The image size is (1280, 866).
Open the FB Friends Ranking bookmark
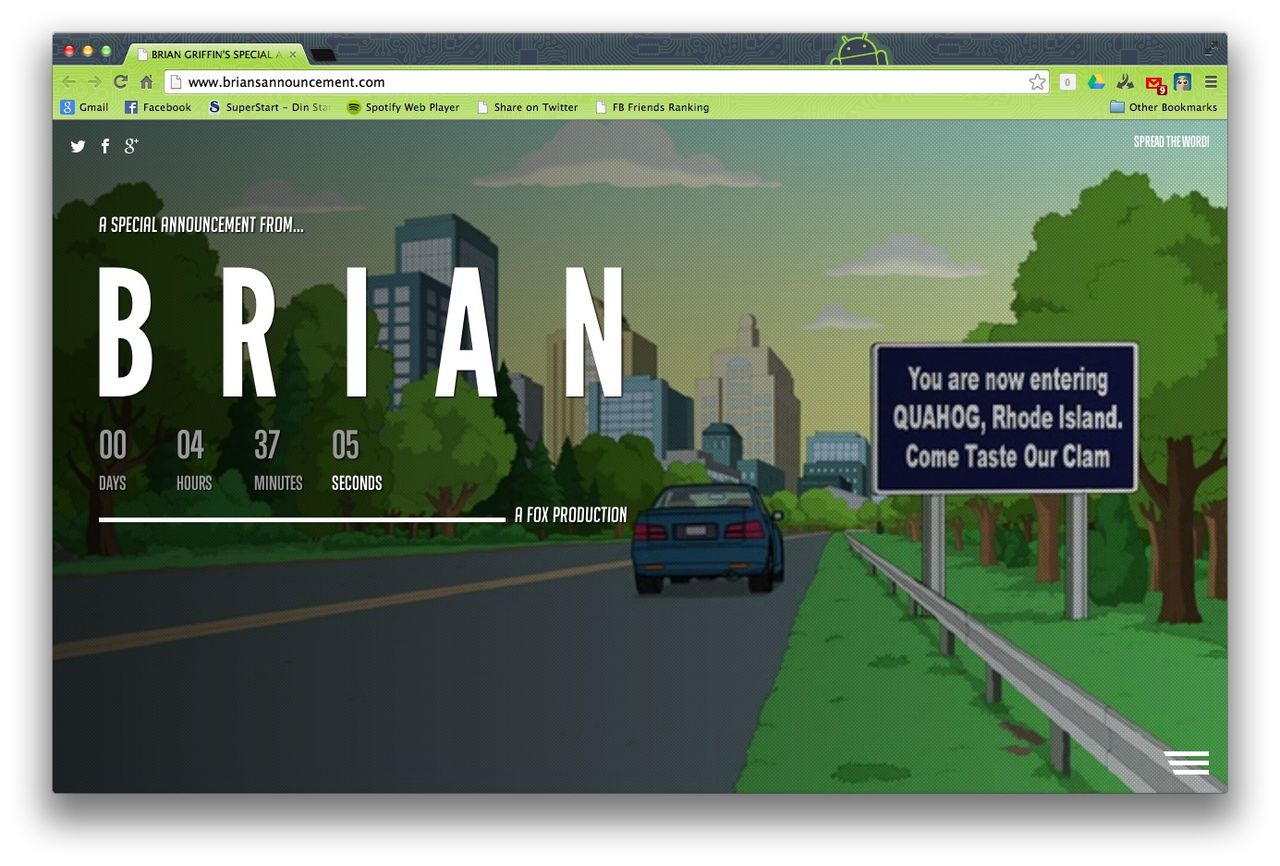click(x=652, y=107)
